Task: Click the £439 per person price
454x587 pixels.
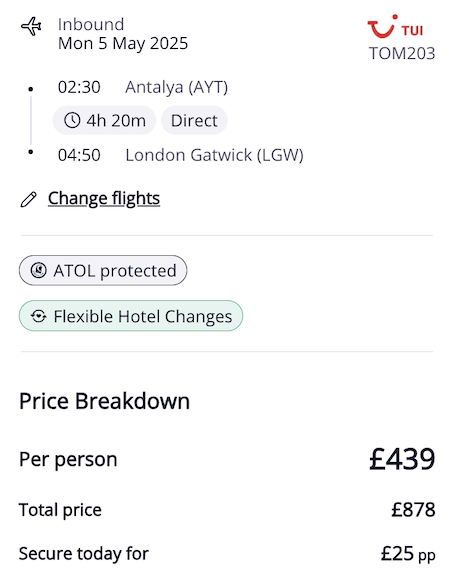Action: tap(402, 459)
